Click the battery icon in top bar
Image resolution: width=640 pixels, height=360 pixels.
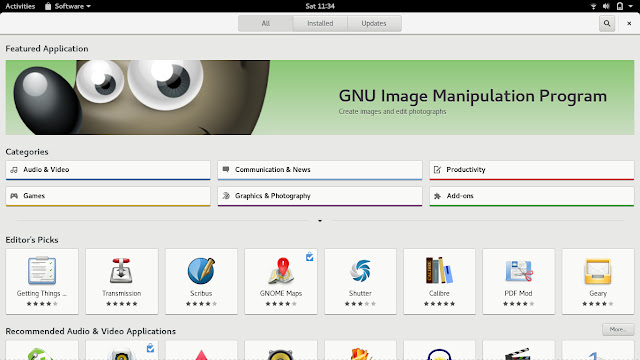click(x=620, y=6)
